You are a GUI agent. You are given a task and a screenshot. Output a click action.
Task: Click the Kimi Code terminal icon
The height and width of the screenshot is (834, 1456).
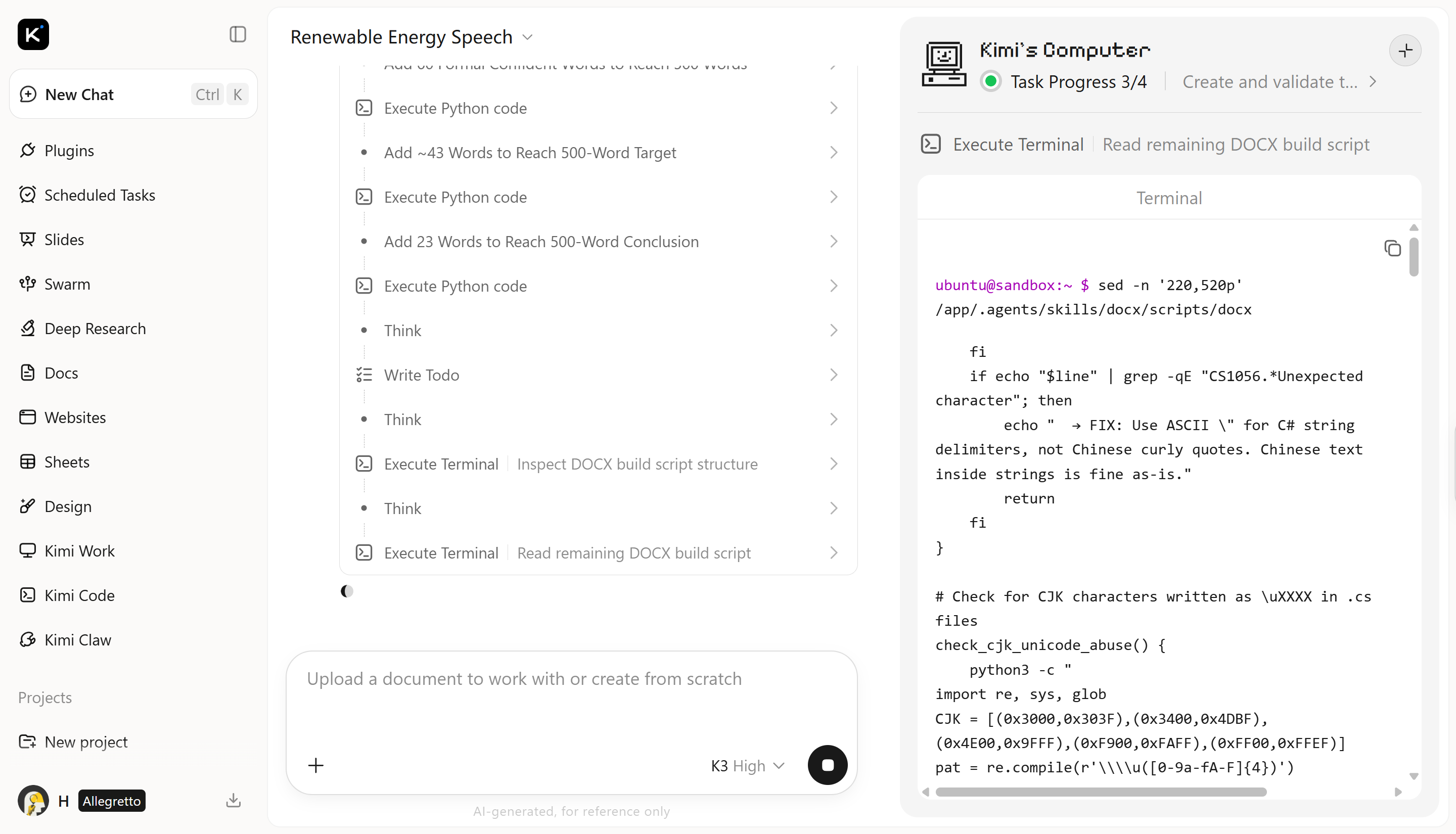click(x=27, y=595)
